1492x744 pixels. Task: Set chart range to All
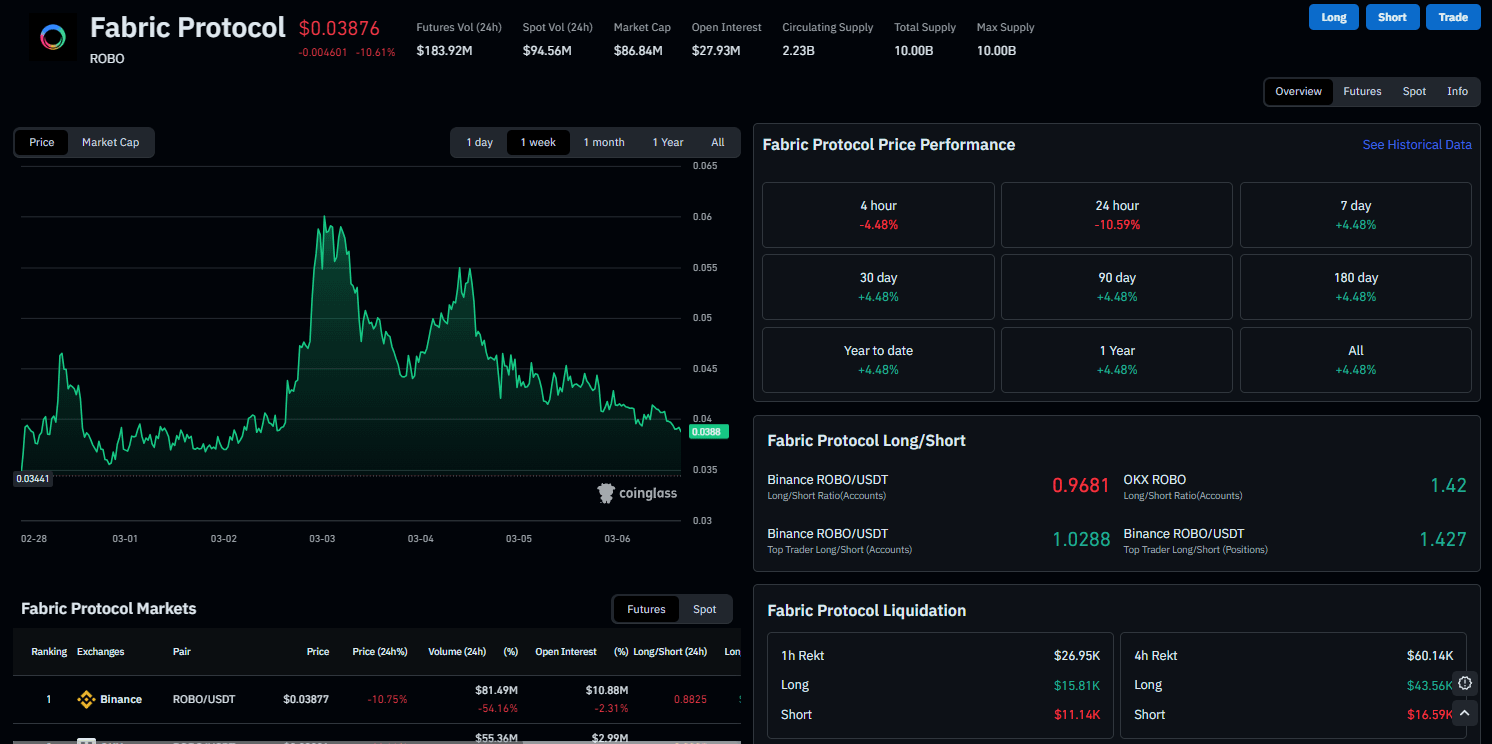[x=718, y=142]
